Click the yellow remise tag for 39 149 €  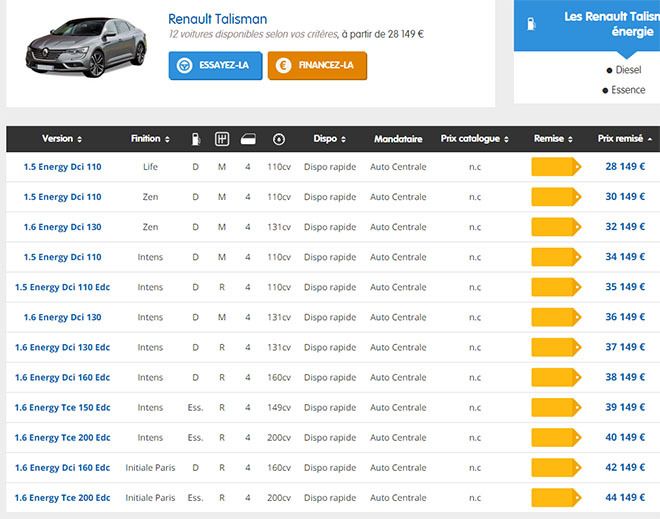coord(556,407)
